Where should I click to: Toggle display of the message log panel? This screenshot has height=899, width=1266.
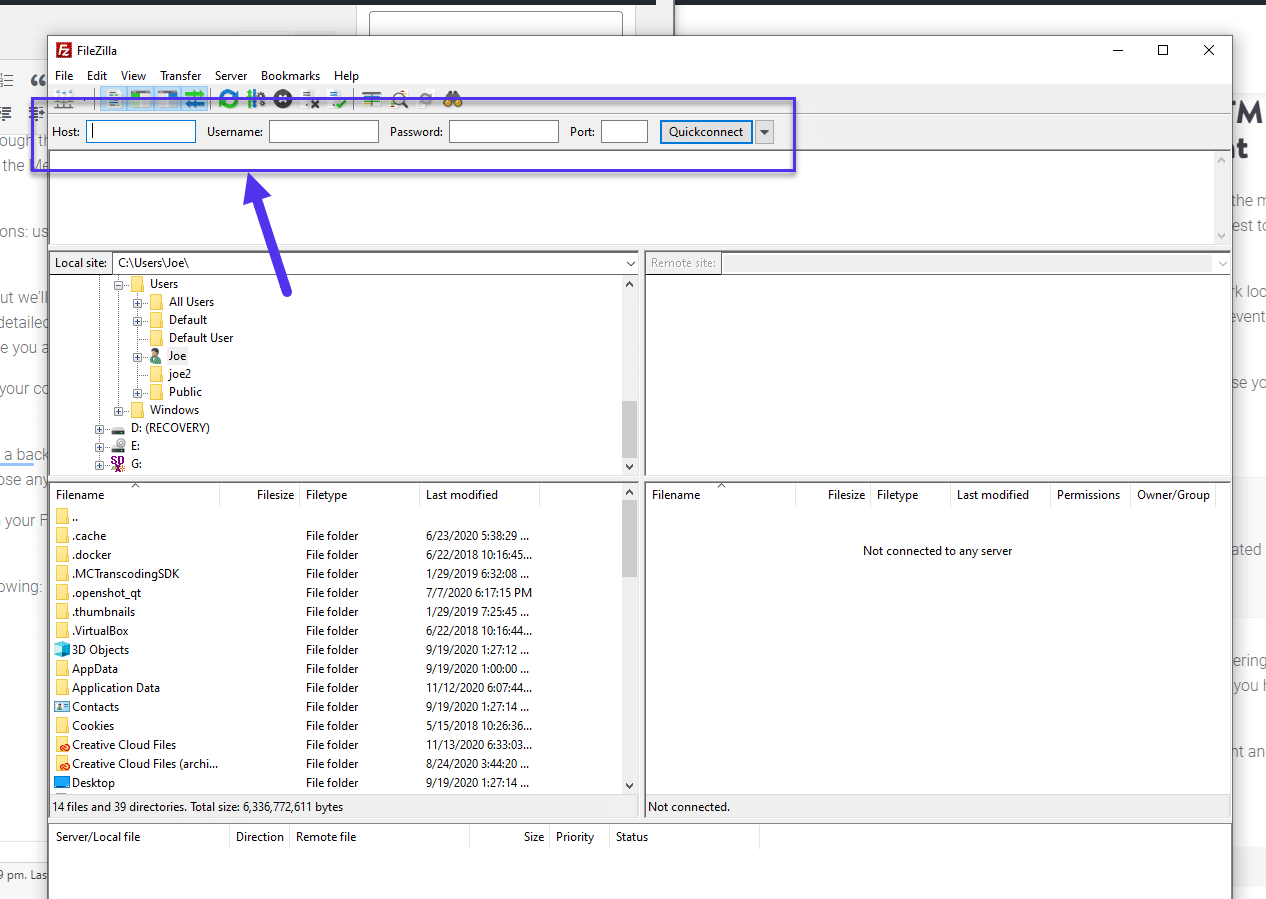click(113, 99)
